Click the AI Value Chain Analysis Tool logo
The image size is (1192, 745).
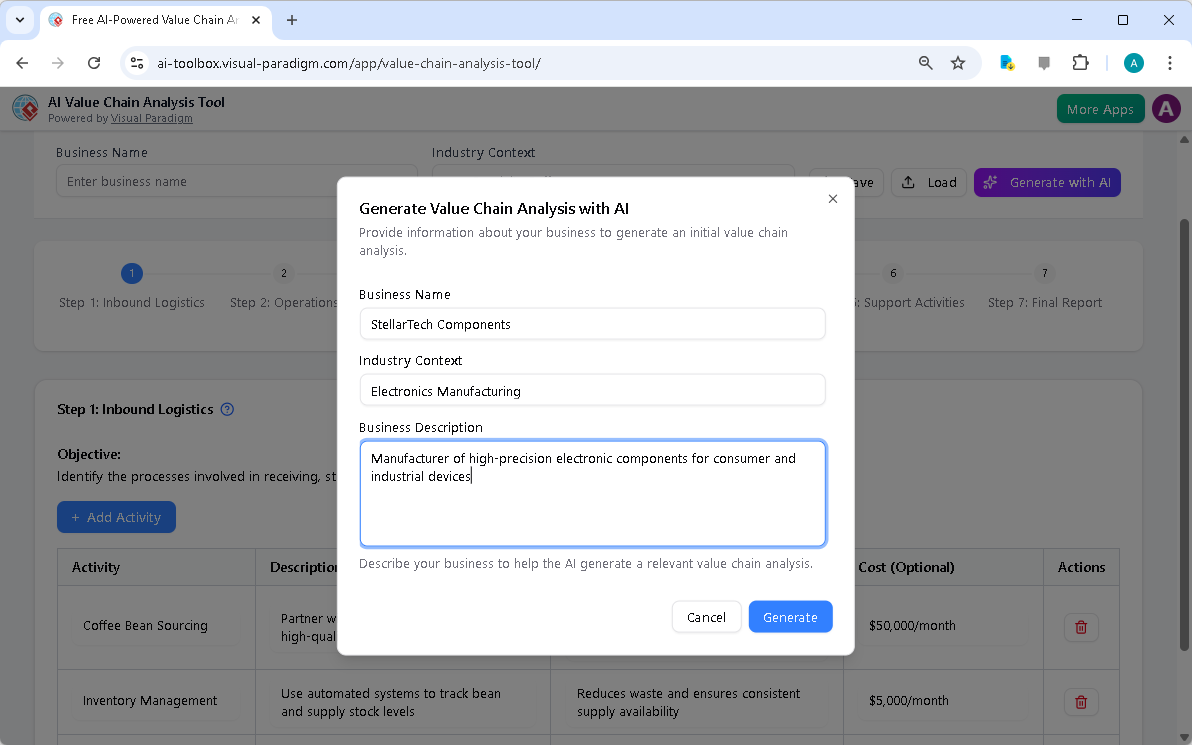coord(25,108)
